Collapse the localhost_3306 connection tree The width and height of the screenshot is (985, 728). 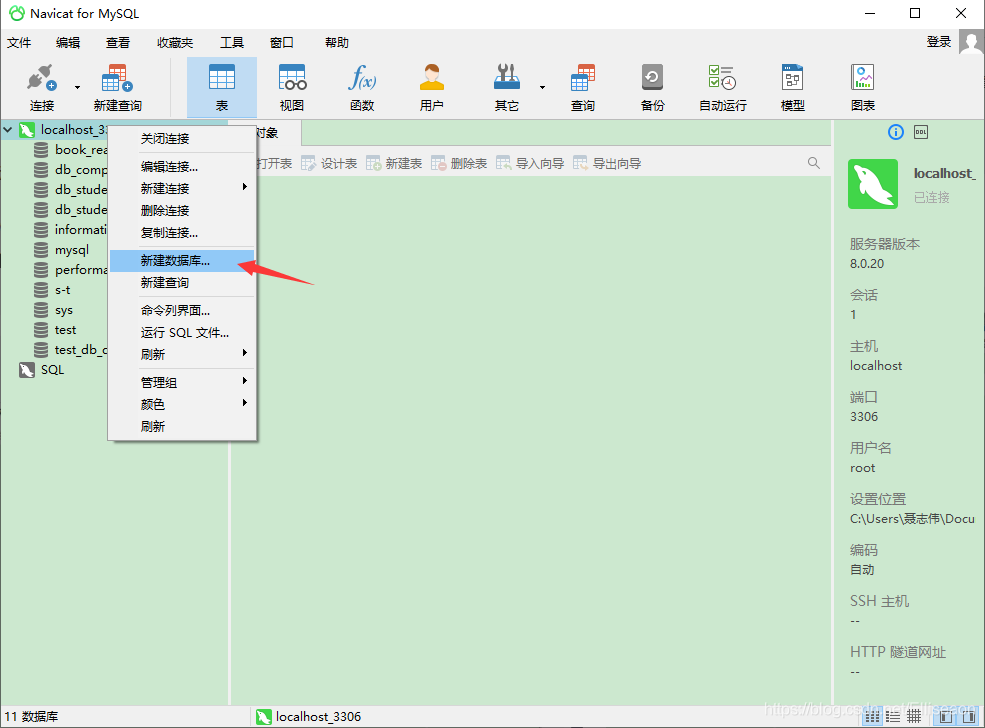(9, 129)
